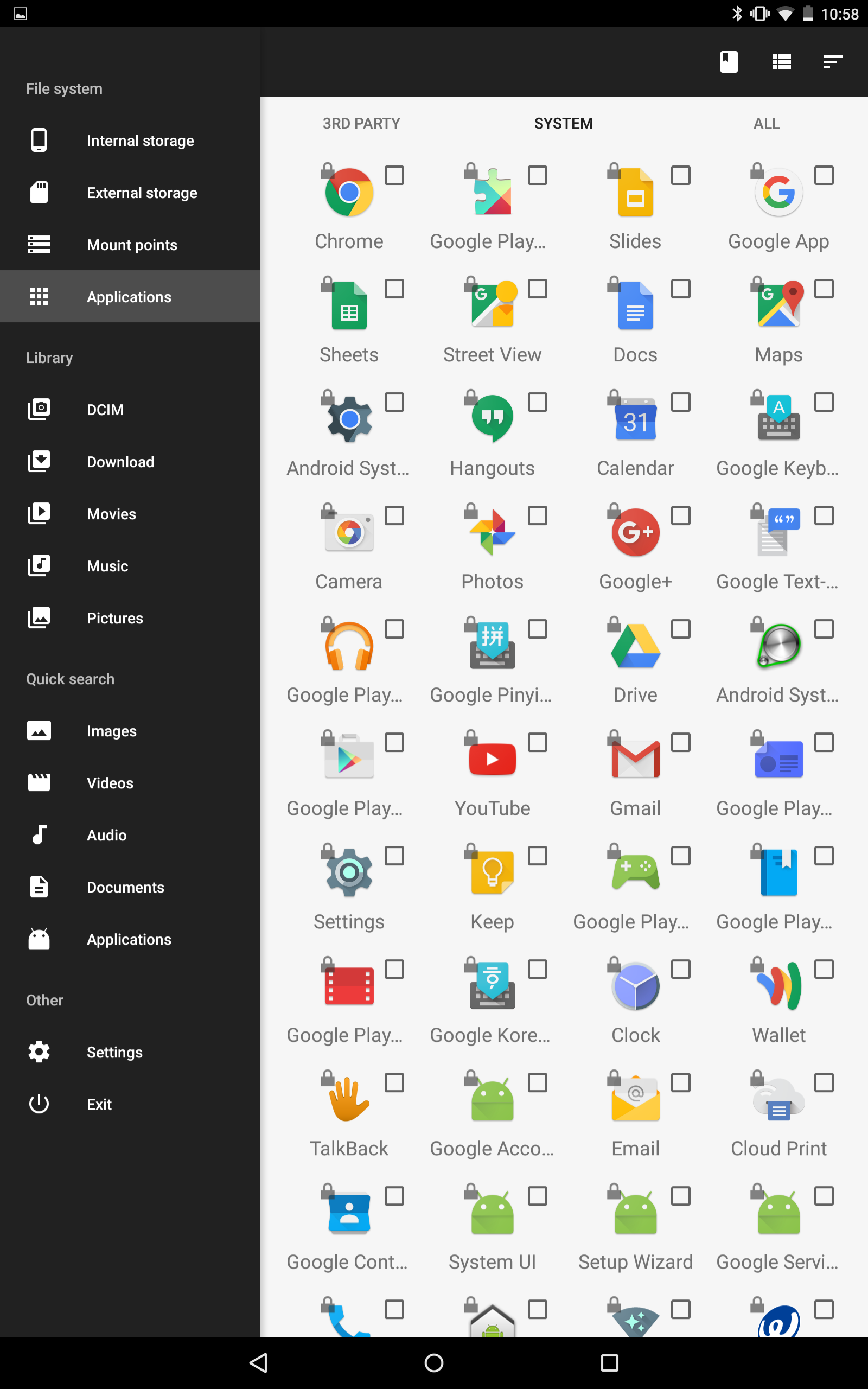Check the Street View checkbox
The height and width of the screenshot is (1389, 868).
pyautogui.click(x=537, y=288)
